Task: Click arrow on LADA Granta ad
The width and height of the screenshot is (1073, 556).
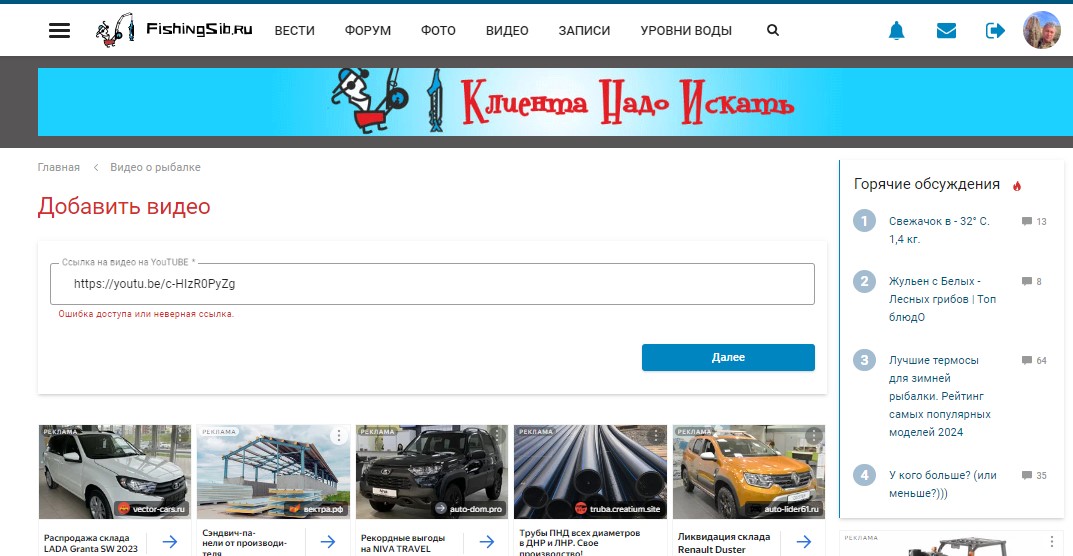Action: click(169, 541)
